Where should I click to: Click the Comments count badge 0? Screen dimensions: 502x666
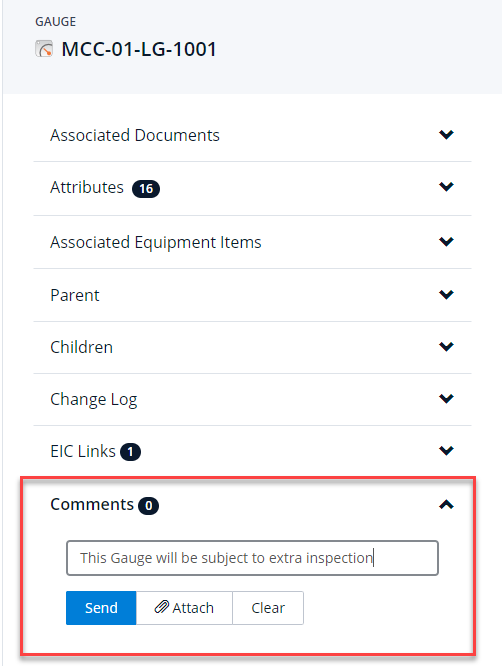coord(149,506)
